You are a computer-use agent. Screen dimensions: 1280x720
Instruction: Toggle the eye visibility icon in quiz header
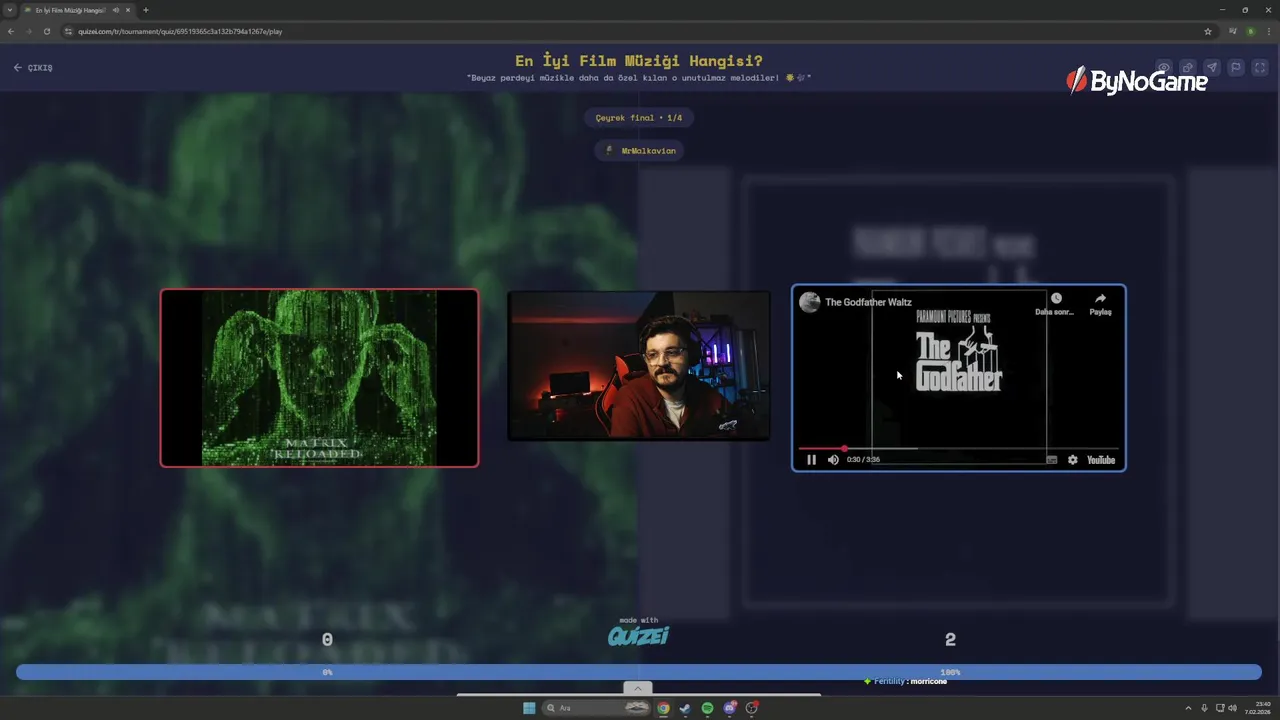click(x=1164, y=68)
